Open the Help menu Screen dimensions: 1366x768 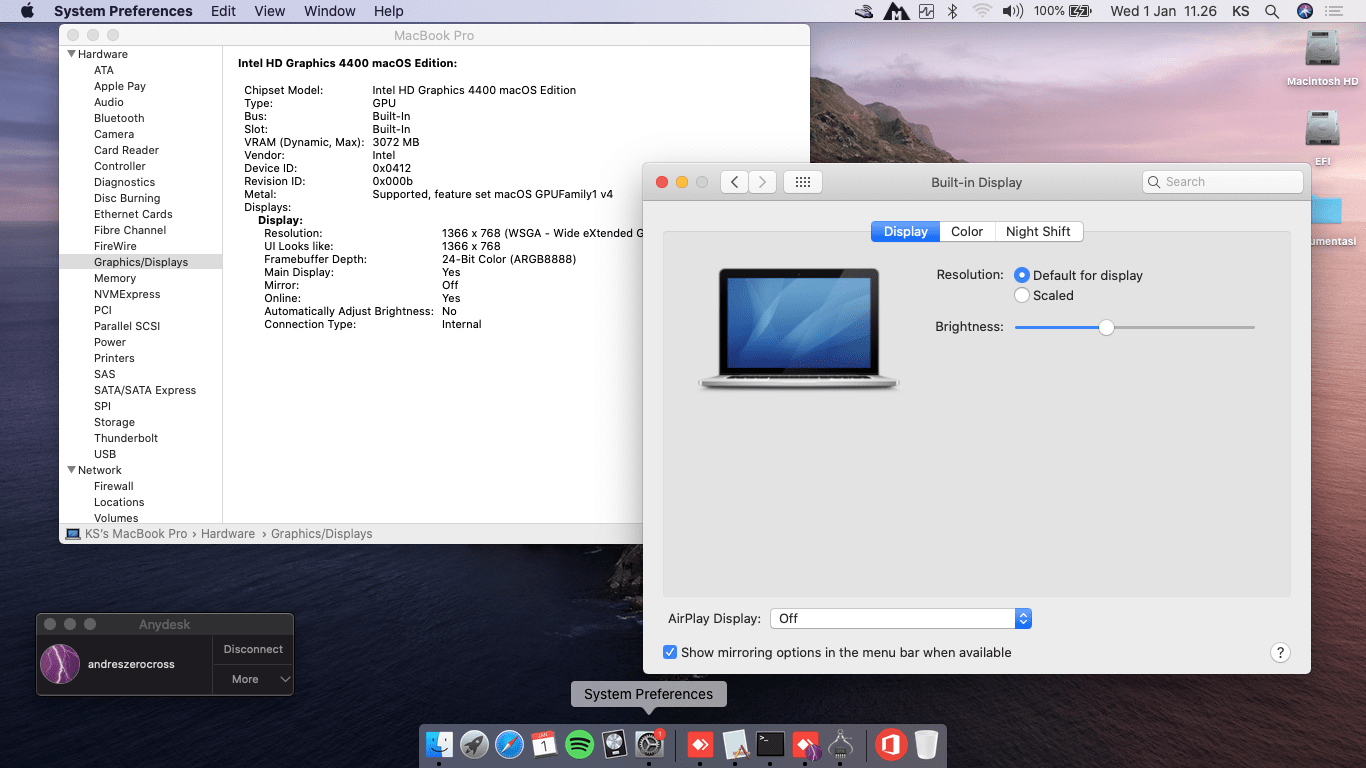(389, 11)
